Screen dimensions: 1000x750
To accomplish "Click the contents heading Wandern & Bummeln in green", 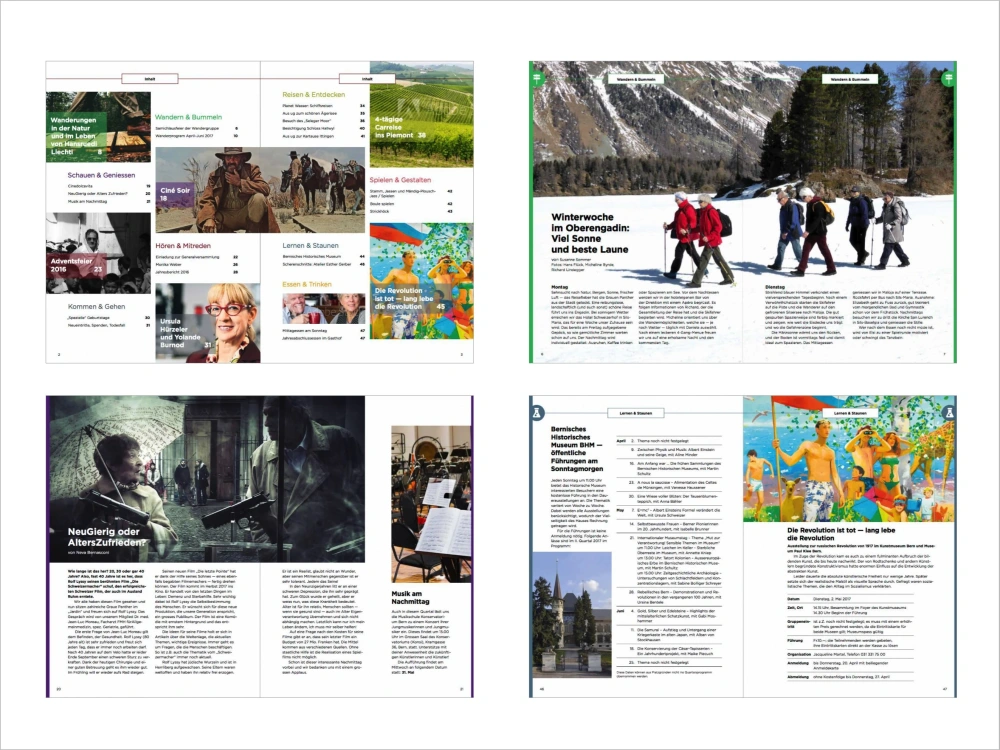I will tap(189, 117).
